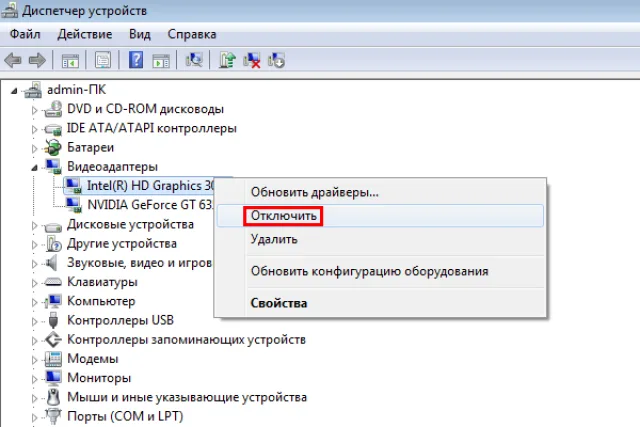Toggle the action pane toolbar icon
Screen dimensions: 640x427
(161, 61)
